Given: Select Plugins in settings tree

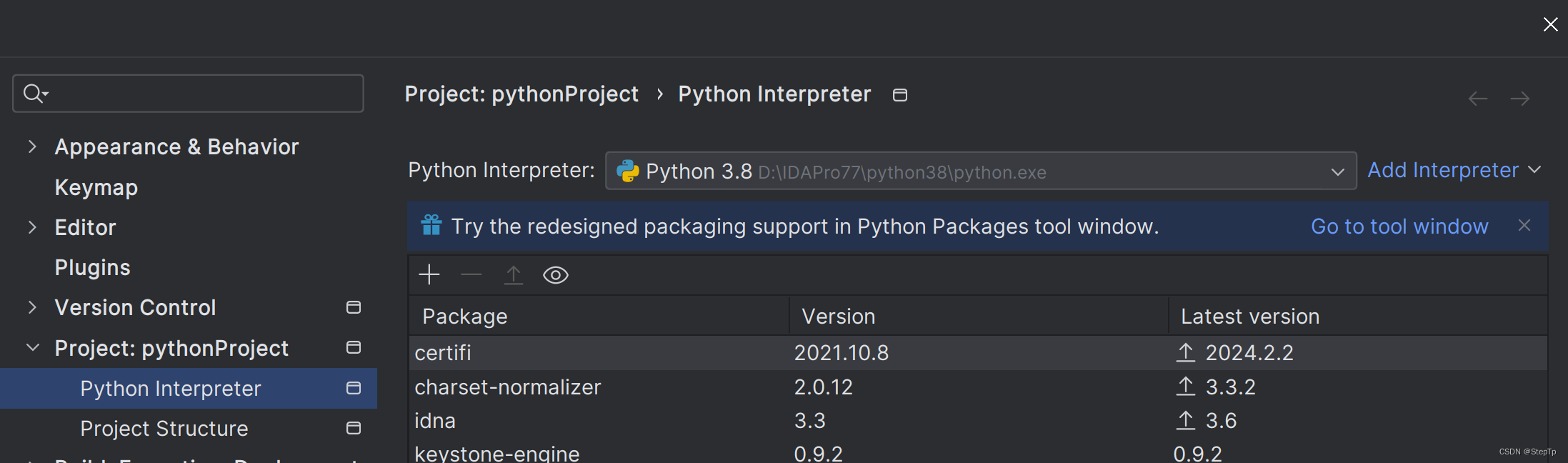Looking at the screenshot, I should click(93, 267).
